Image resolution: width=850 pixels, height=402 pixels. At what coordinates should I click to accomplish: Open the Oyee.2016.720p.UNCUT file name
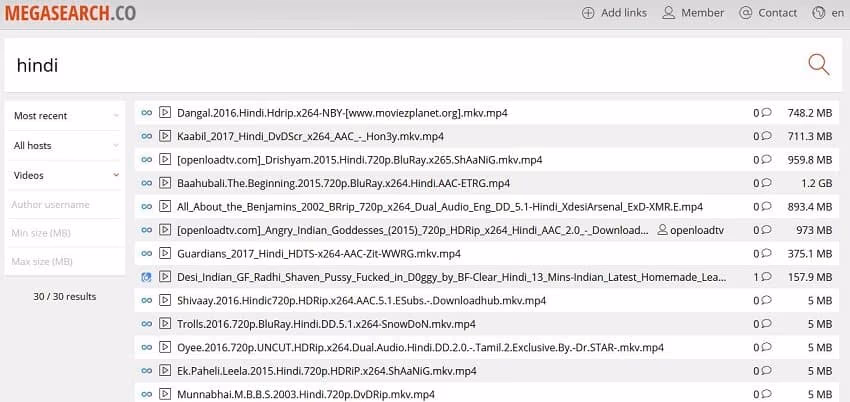(x=420, y=347)
